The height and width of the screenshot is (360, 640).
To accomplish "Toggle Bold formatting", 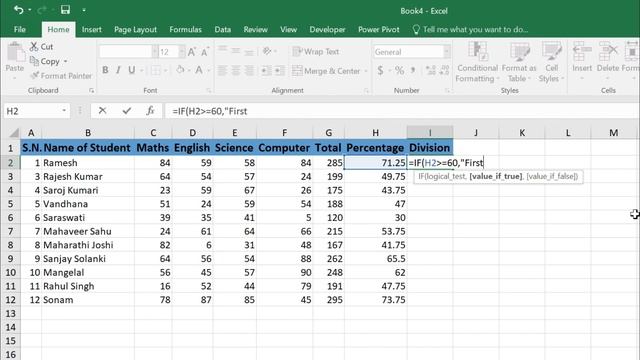I will click(x=105, y=70).
